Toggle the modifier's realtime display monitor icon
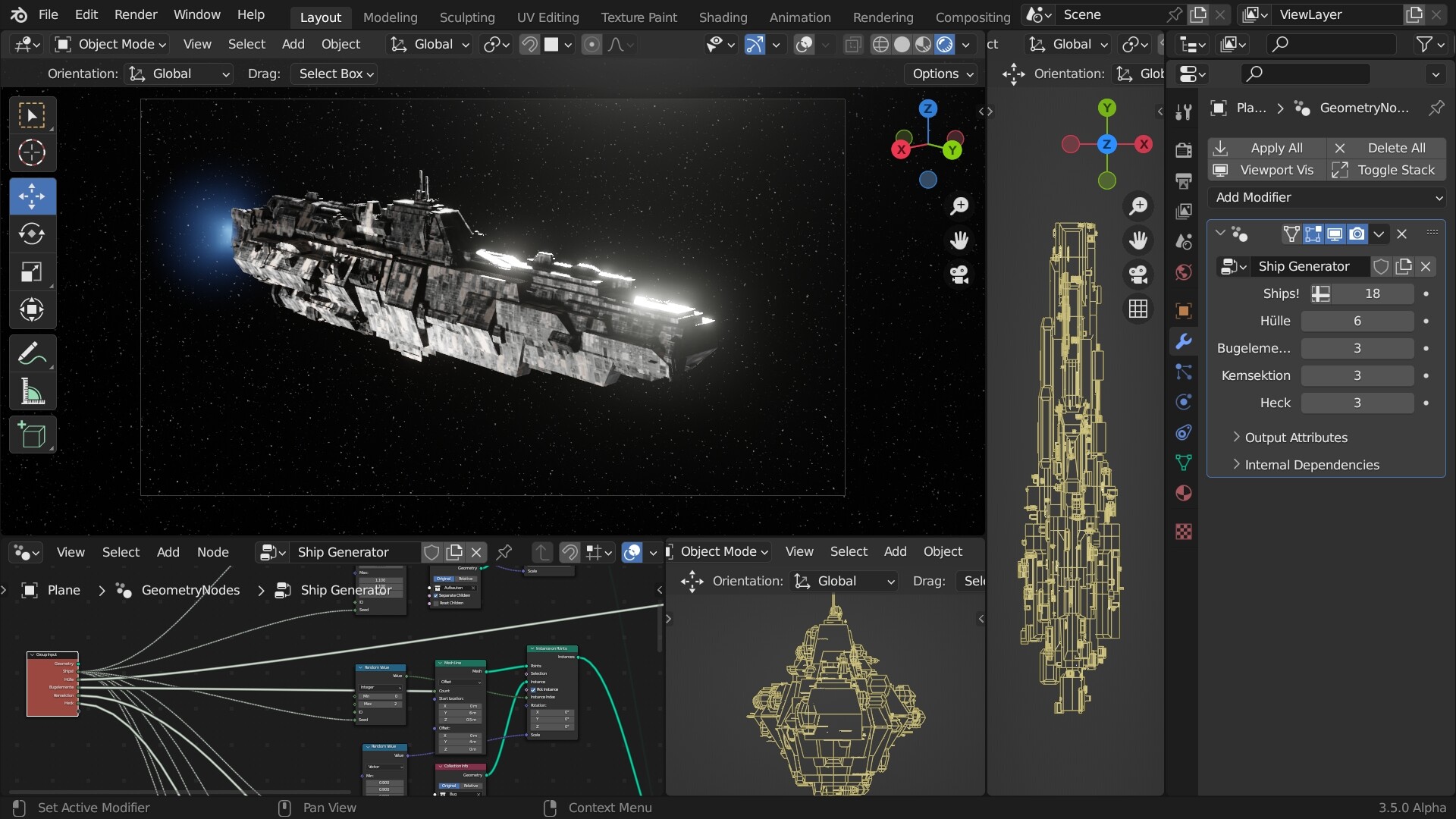This screenshot has width=1456, height=819. pyautogui.click(x=1335, y=234)
